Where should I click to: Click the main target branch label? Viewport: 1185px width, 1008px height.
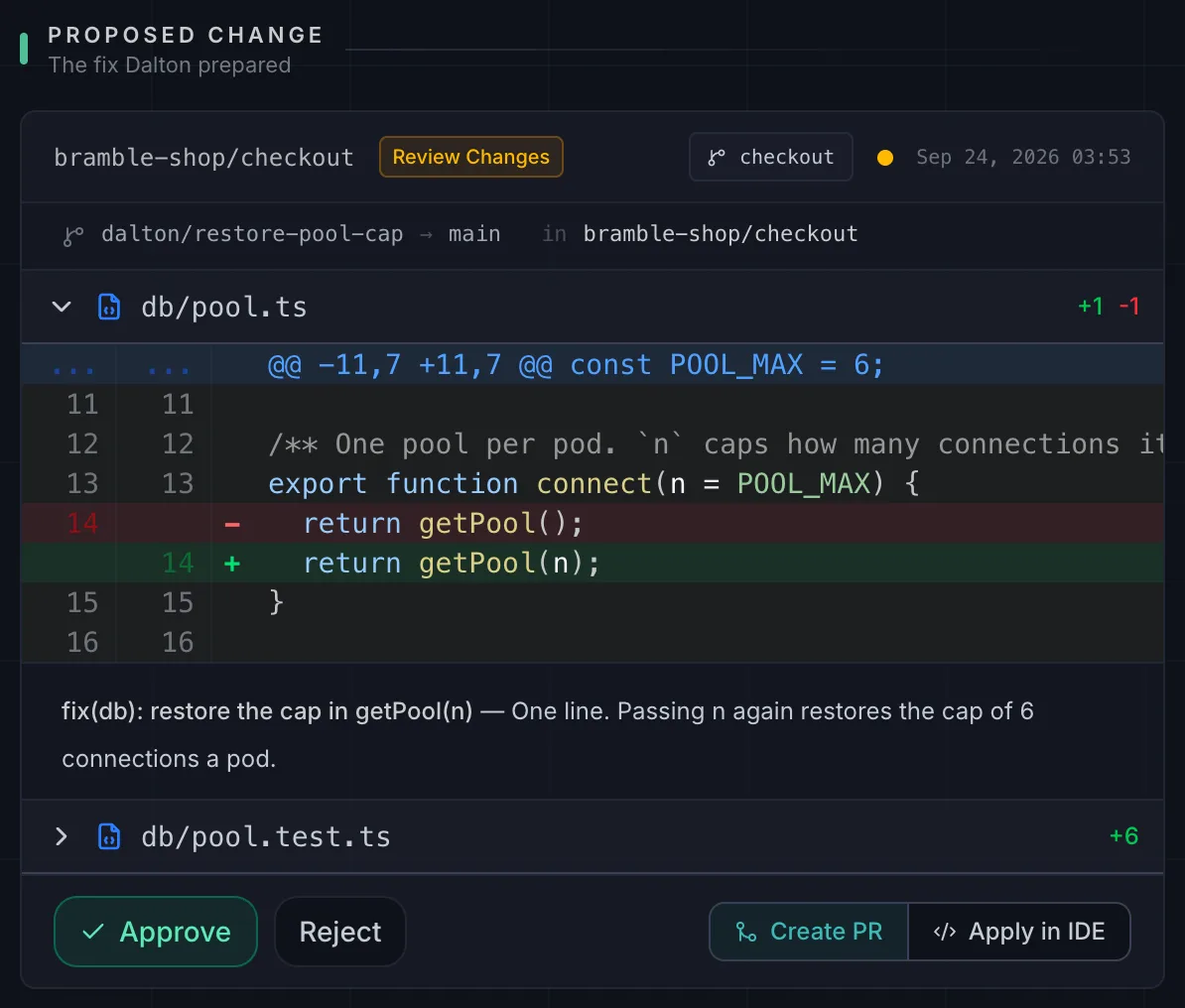pos(473,234)
